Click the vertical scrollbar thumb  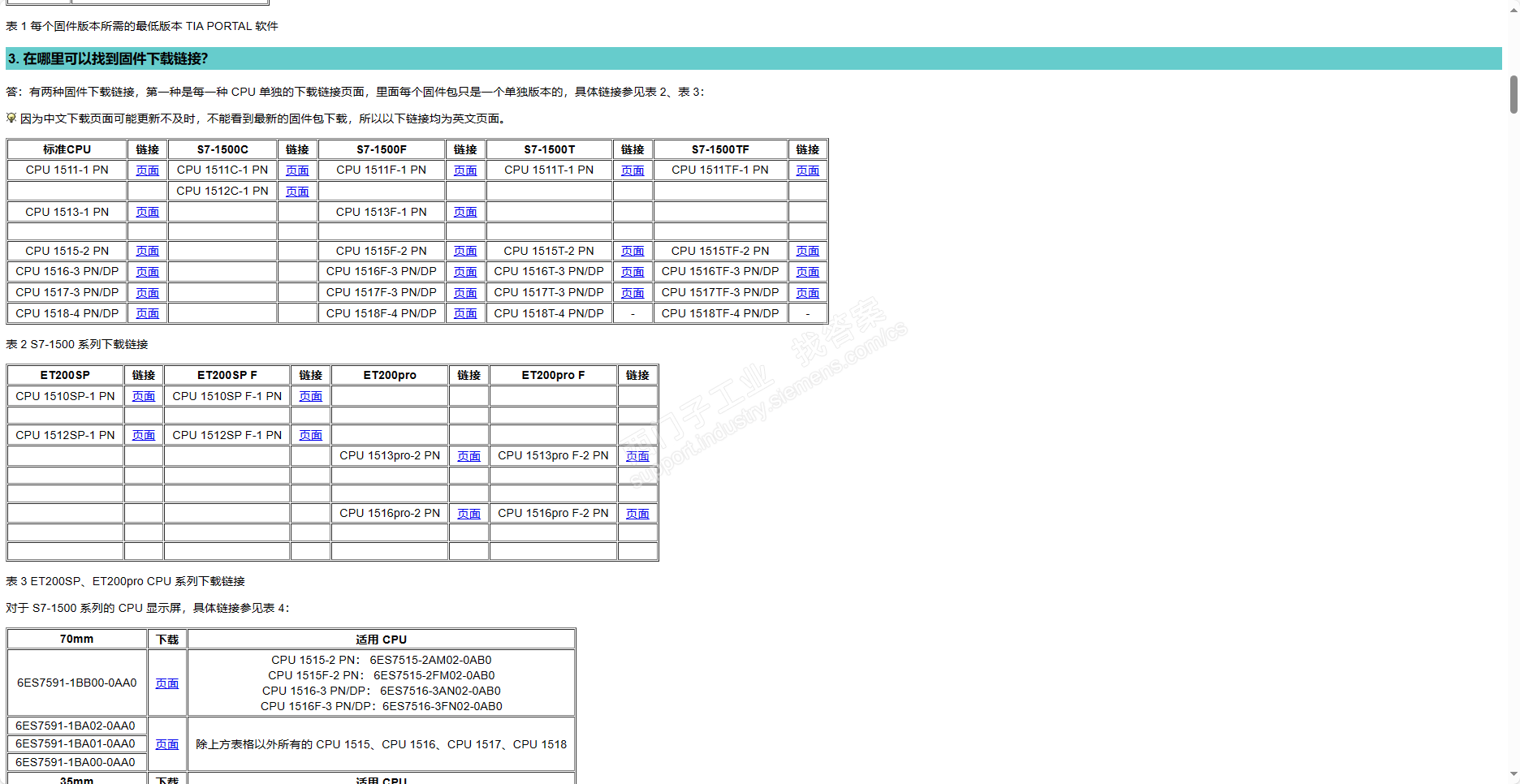tap(1514, 94)
